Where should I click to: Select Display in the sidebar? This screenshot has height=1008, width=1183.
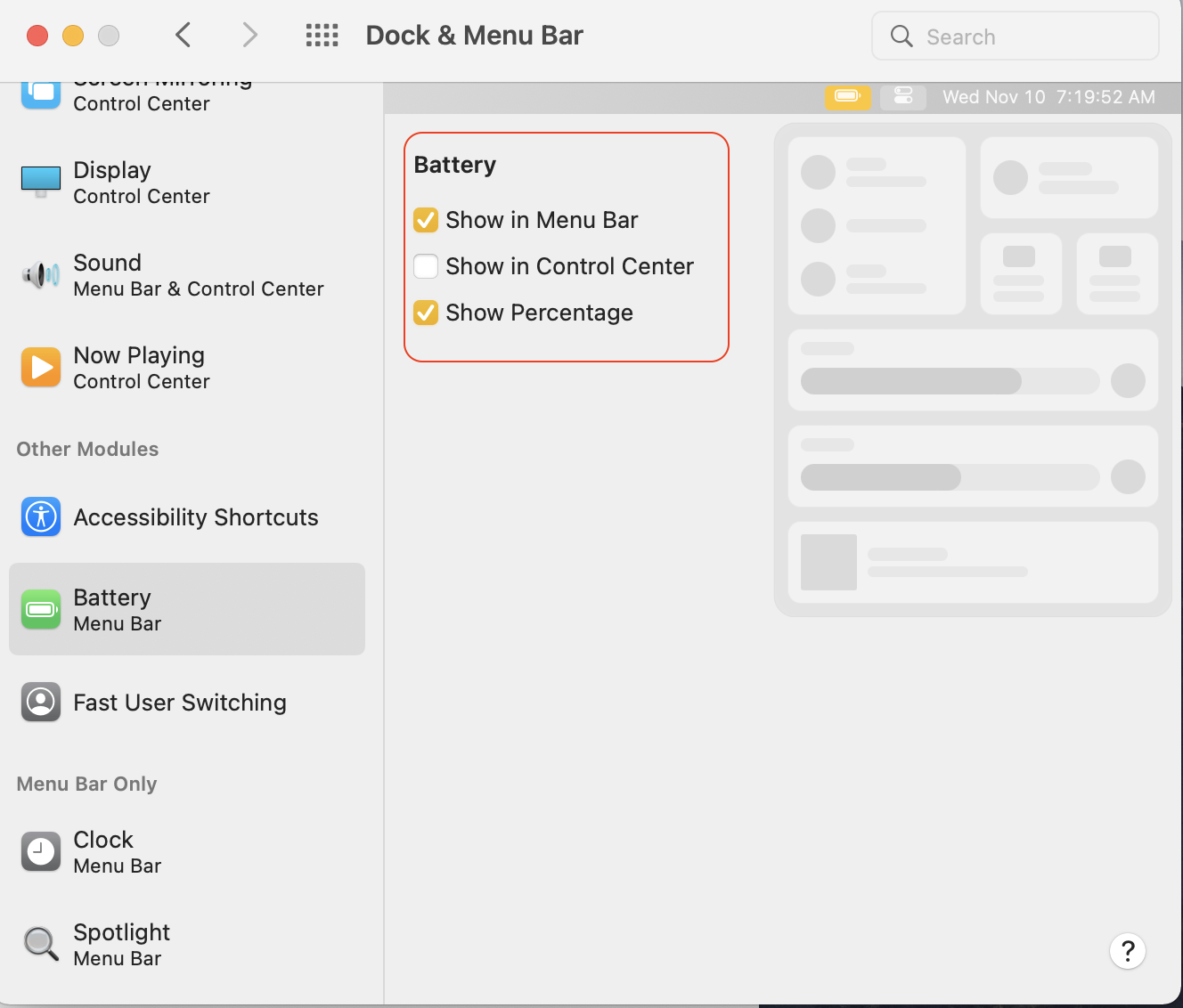(187, 183)
